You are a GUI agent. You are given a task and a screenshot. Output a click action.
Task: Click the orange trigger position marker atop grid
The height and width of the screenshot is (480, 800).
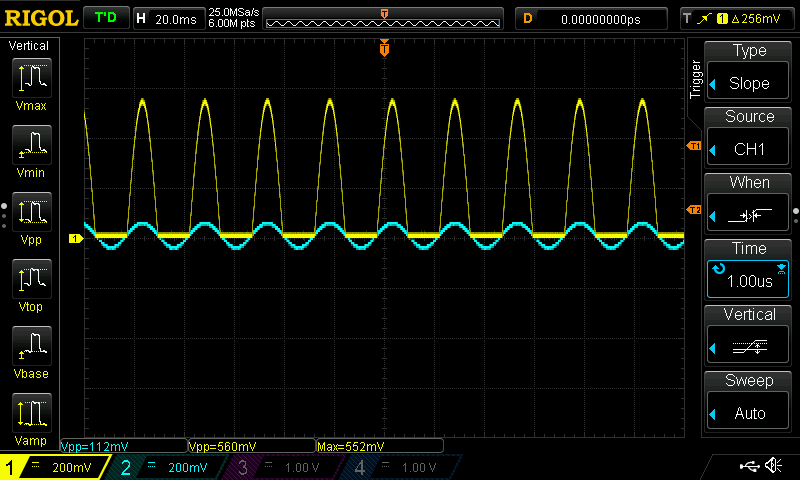384,48
